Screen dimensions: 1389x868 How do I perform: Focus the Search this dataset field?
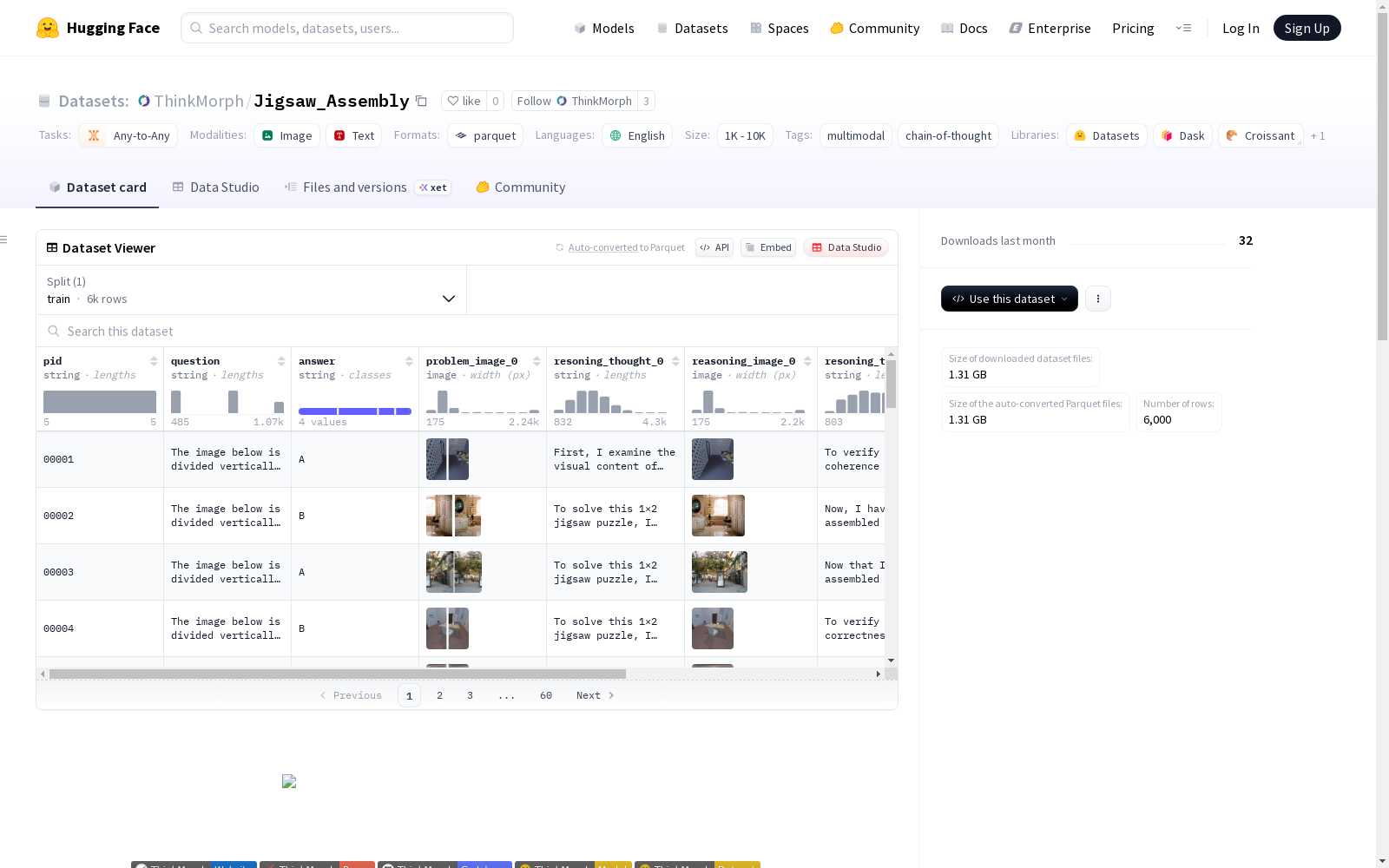[467, 331]
